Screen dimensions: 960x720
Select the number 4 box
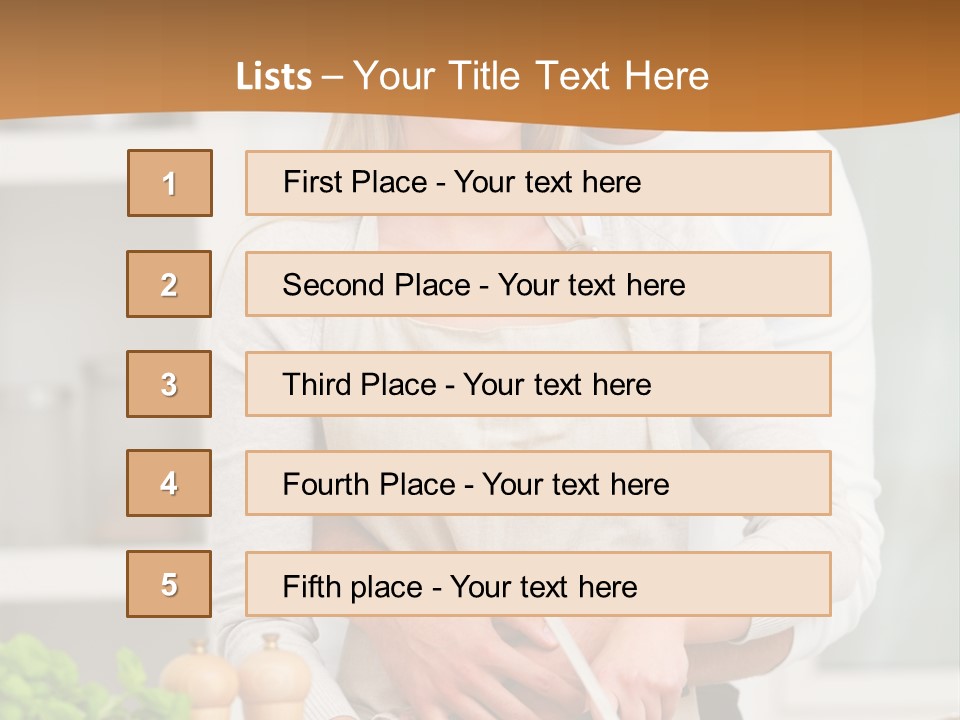169,483
